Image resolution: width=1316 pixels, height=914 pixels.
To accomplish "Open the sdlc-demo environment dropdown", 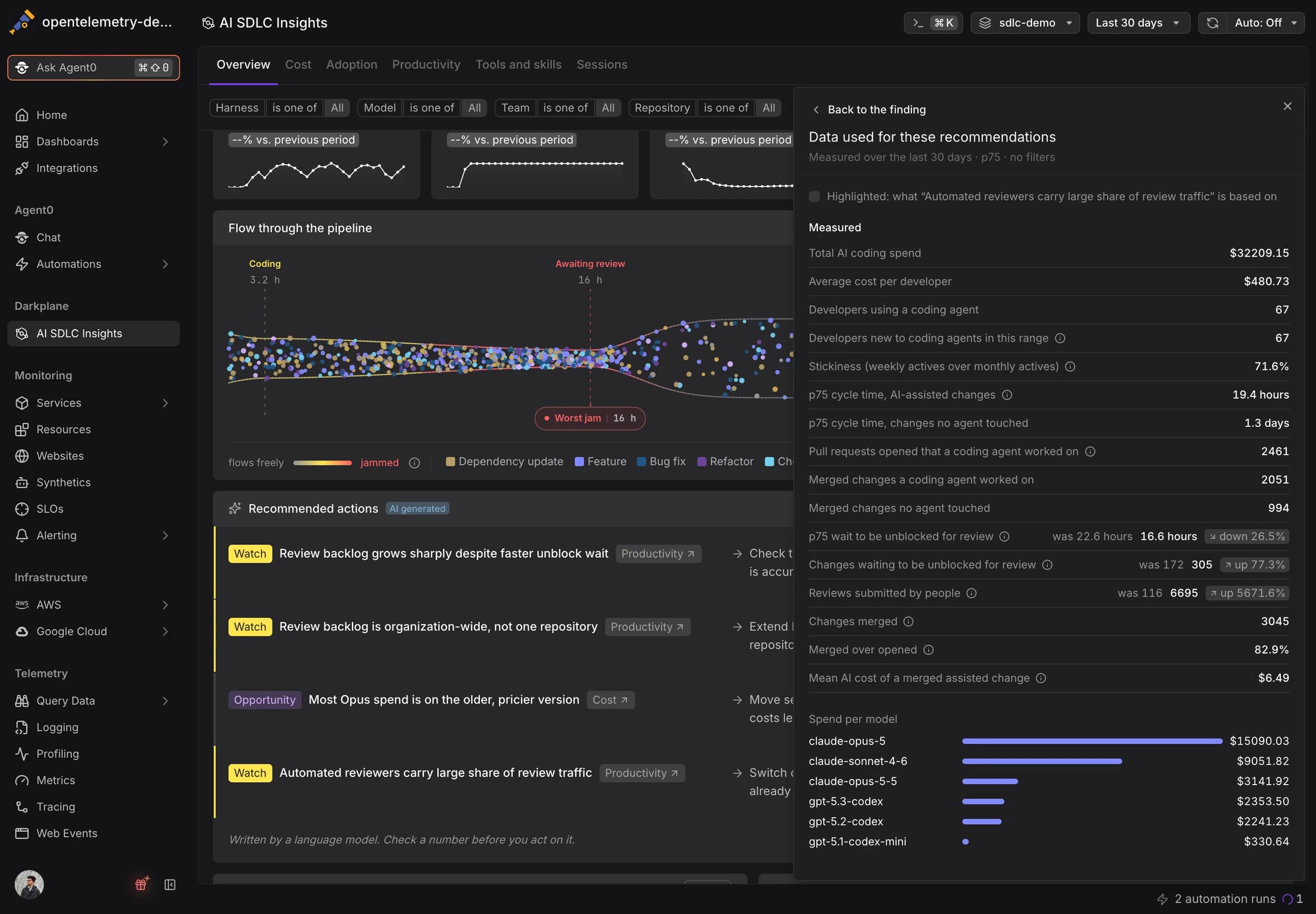I will coord(1024,23).
